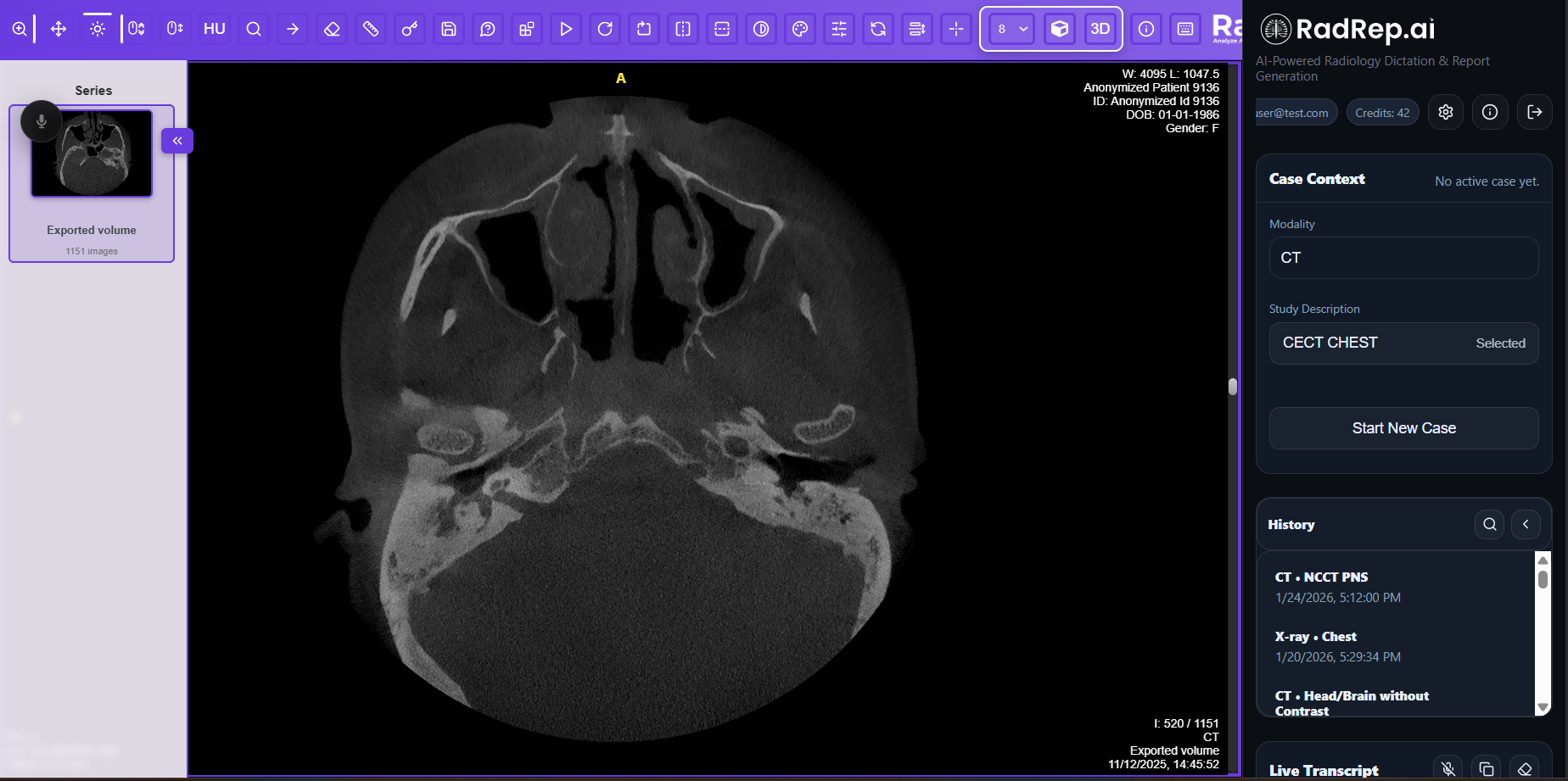
Task: Activate the crosshair tool
Action: pos(955,28)
